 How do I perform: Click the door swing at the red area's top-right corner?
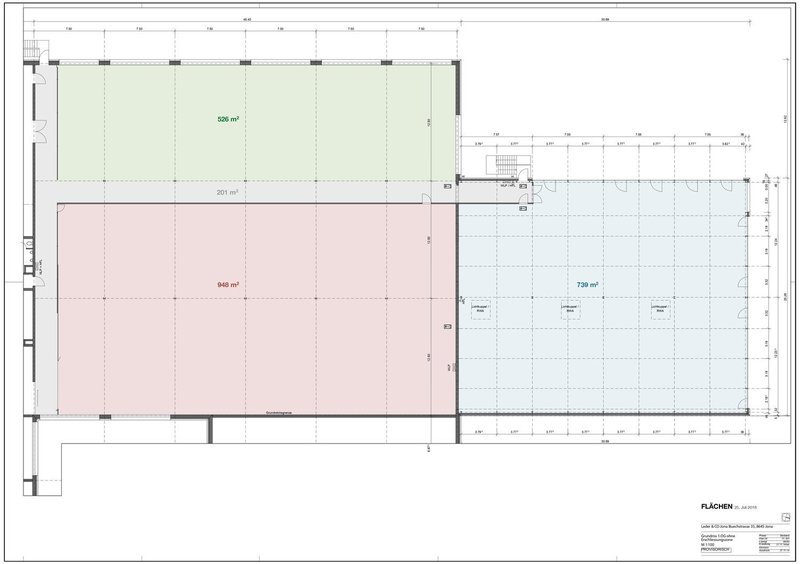(x=427, y=200)
